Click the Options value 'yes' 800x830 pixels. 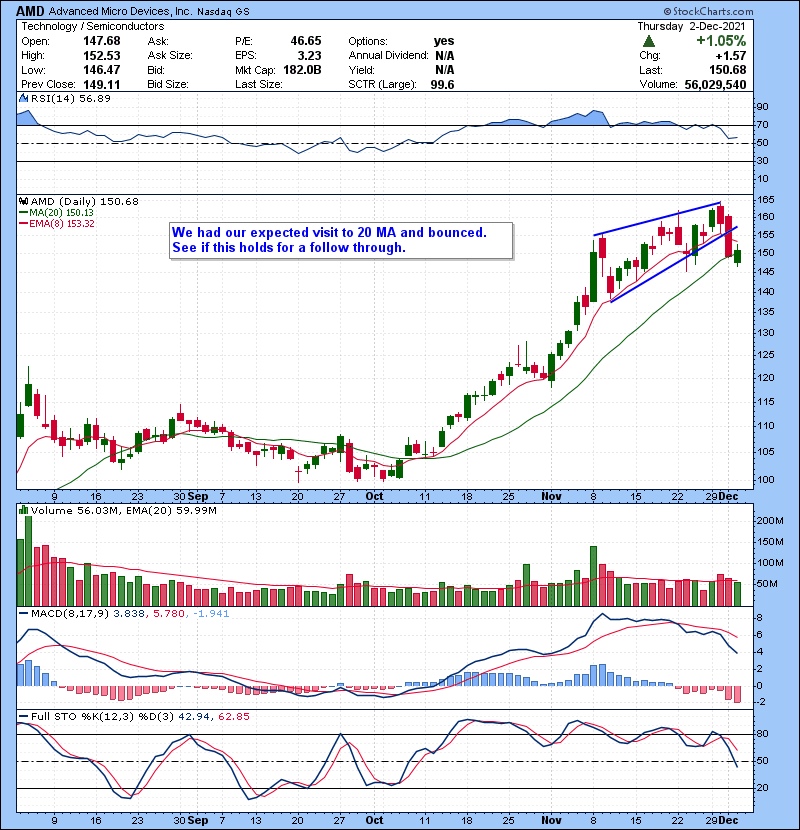[444, 41]
